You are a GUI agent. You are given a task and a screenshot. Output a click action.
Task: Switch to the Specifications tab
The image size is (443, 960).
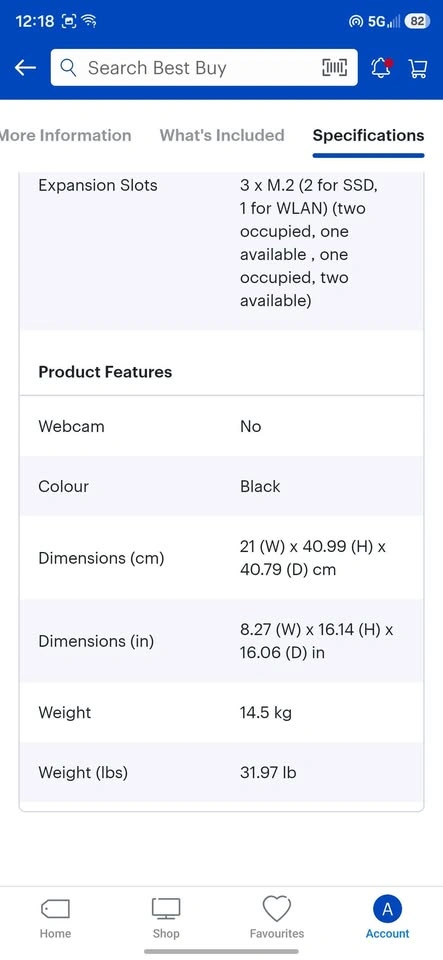(368, 135)
